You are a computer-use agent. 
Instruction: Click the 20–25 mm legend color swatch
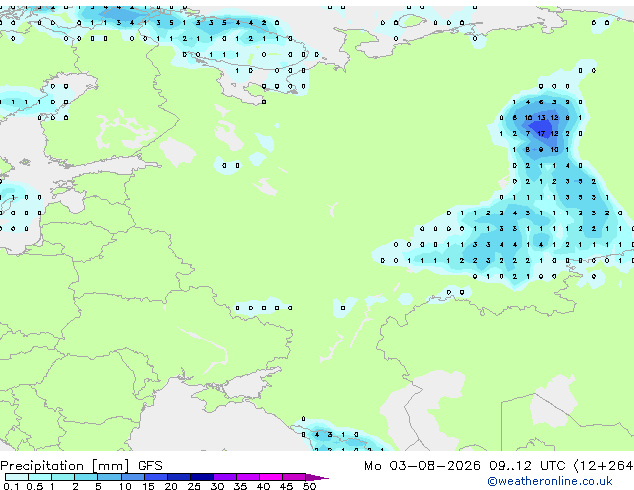(x=178, y=477)
